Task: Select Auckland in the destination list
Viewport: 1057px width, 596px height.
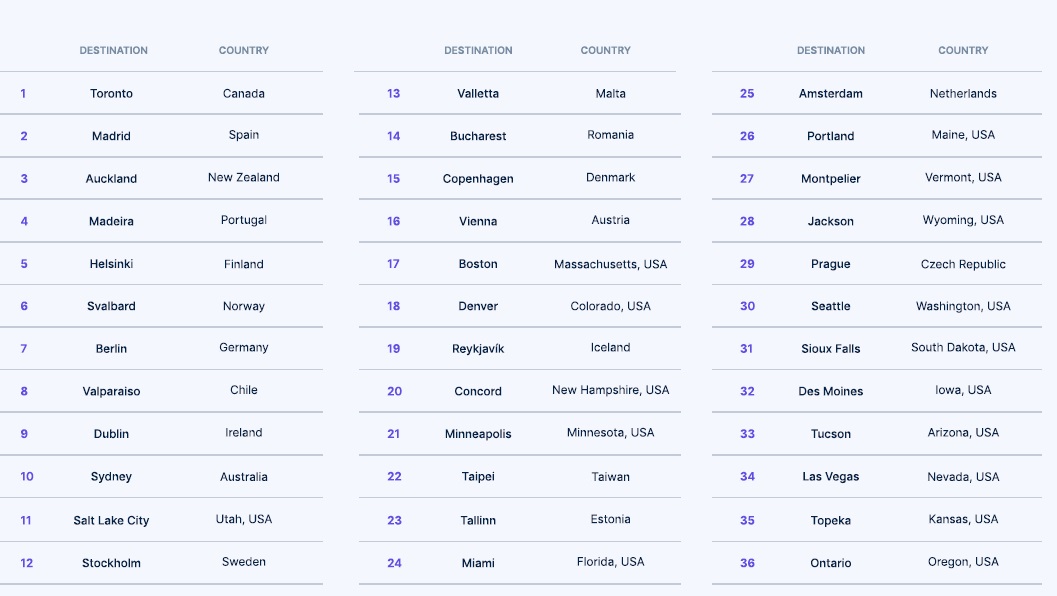Action: (x=111, y=179)
